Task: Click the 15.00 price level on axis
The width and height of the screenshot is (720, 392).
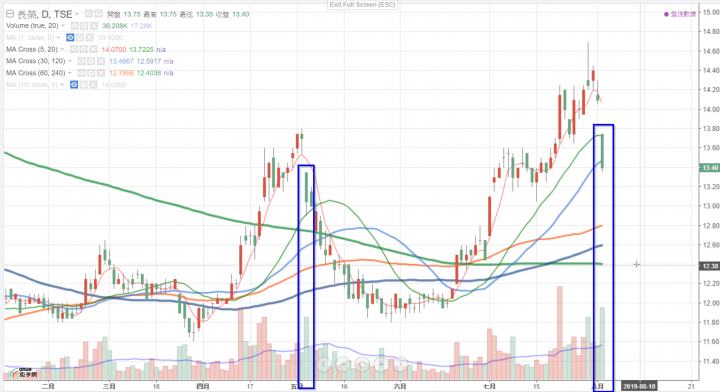Action: pyautogui.click(x=710, y=12)
